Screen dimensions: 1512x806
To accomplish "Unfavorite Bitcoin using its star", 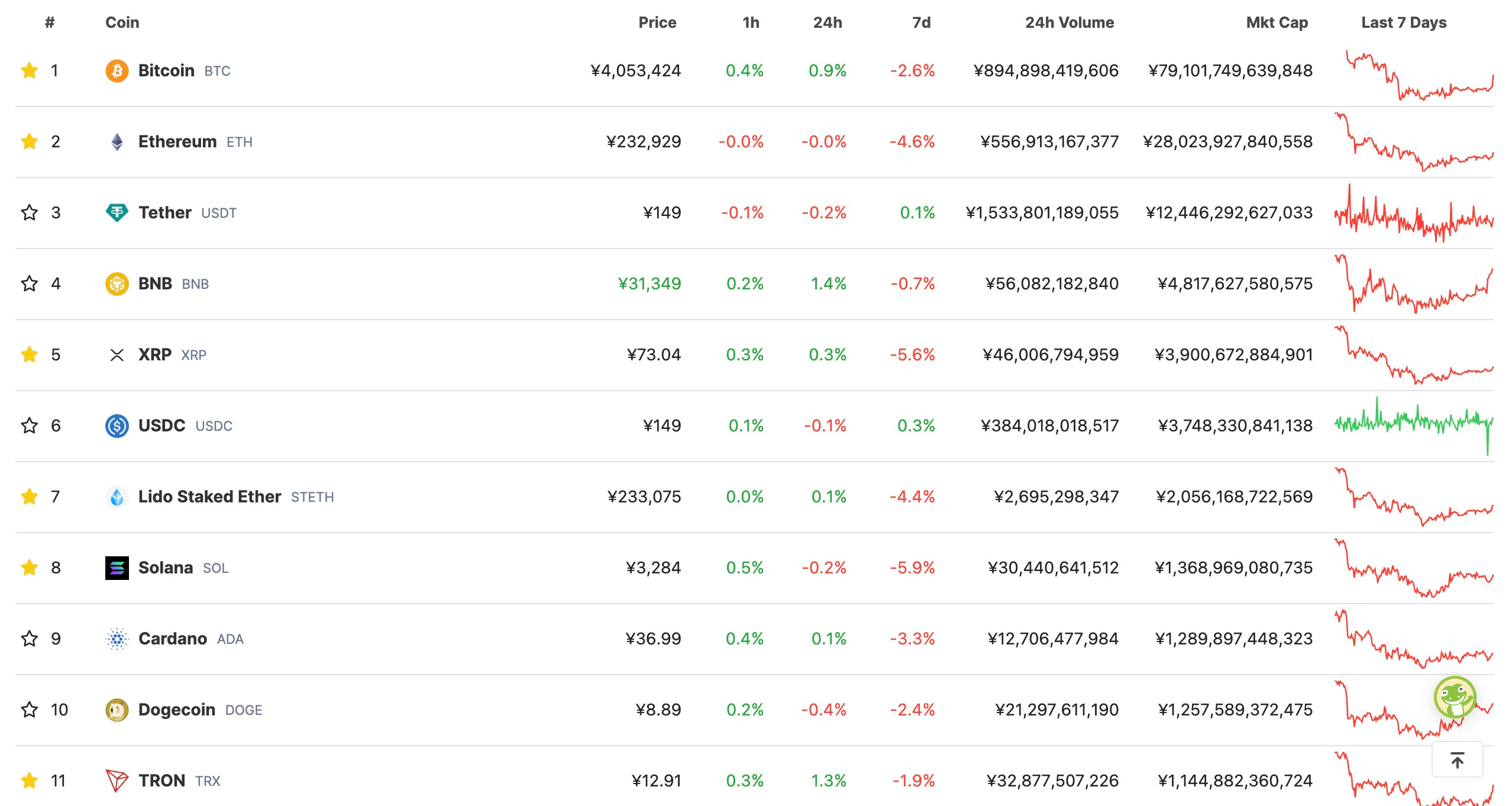I will (x=29, y=71).
